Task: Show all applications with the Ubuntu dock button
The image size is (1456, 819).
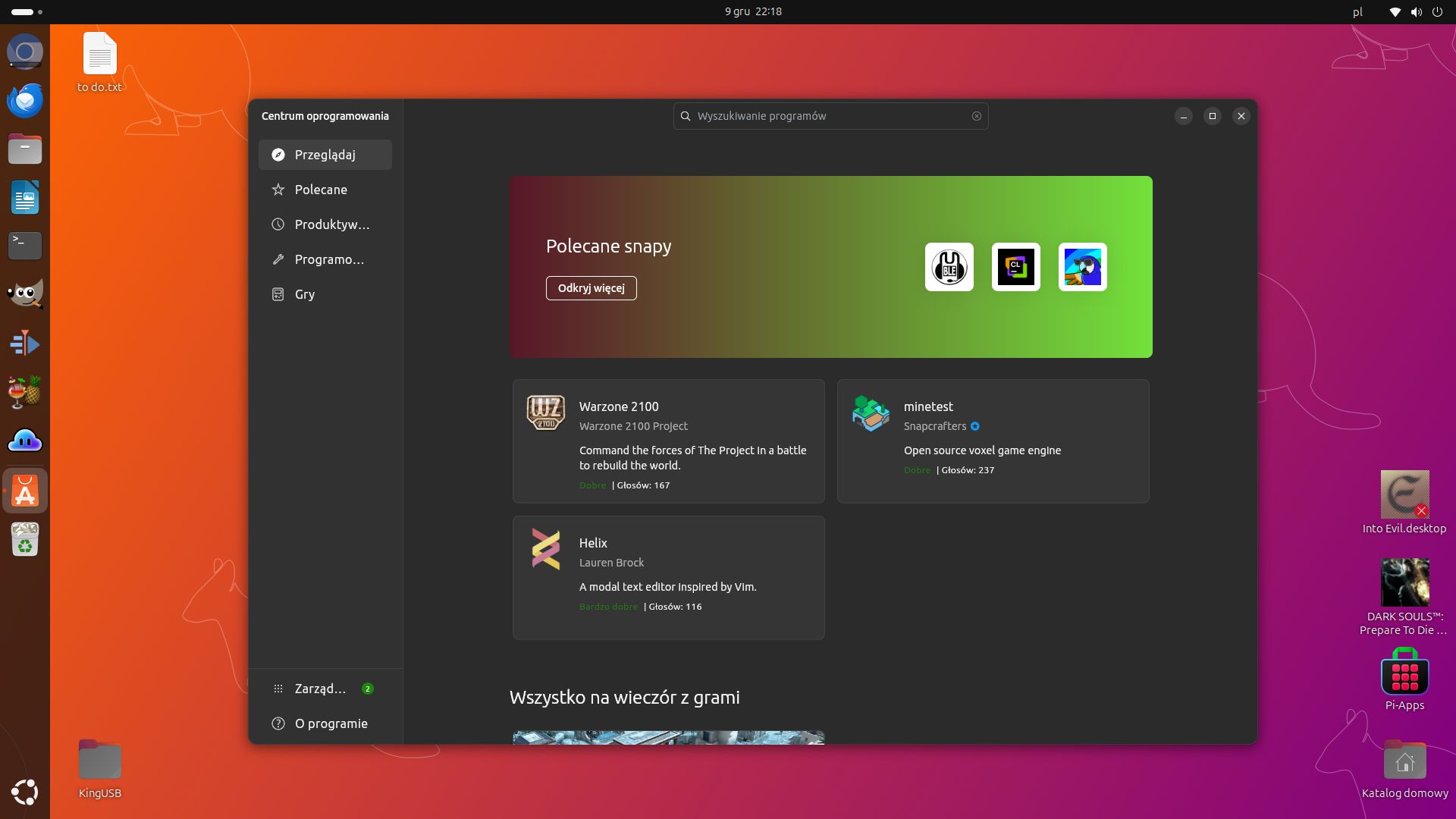Action: click(25, 792)
